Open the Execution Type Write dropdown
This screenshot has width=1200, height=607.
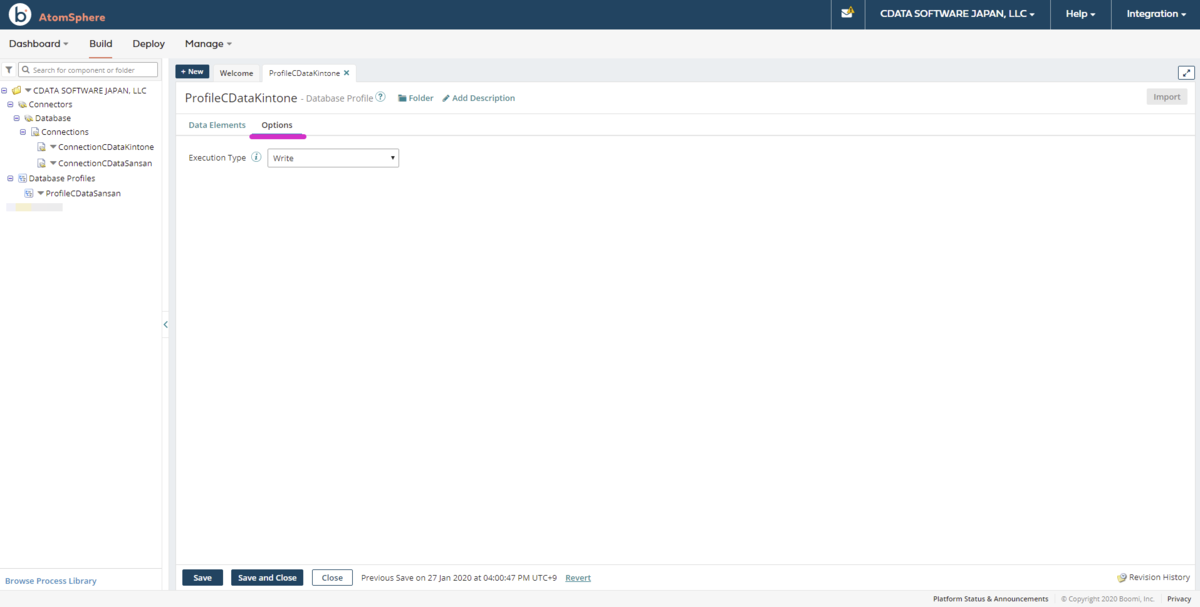pyautogui.click(x=333, y=158)
